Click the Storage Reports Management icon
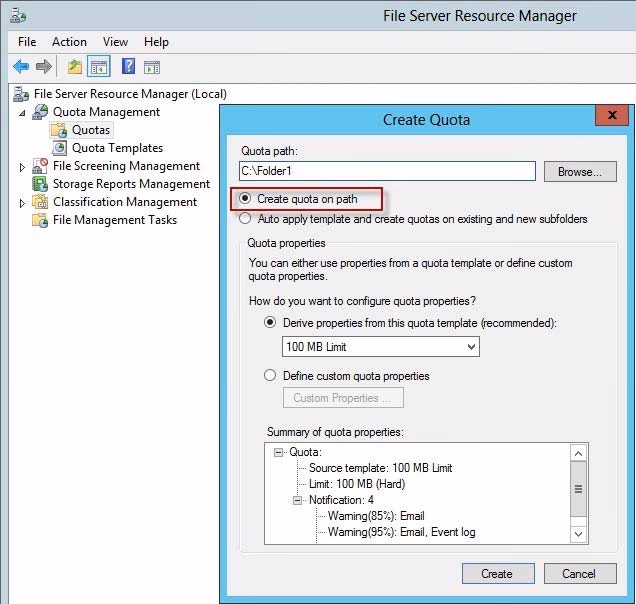This screenshot has height=604, width=636. tap(40, 184)
